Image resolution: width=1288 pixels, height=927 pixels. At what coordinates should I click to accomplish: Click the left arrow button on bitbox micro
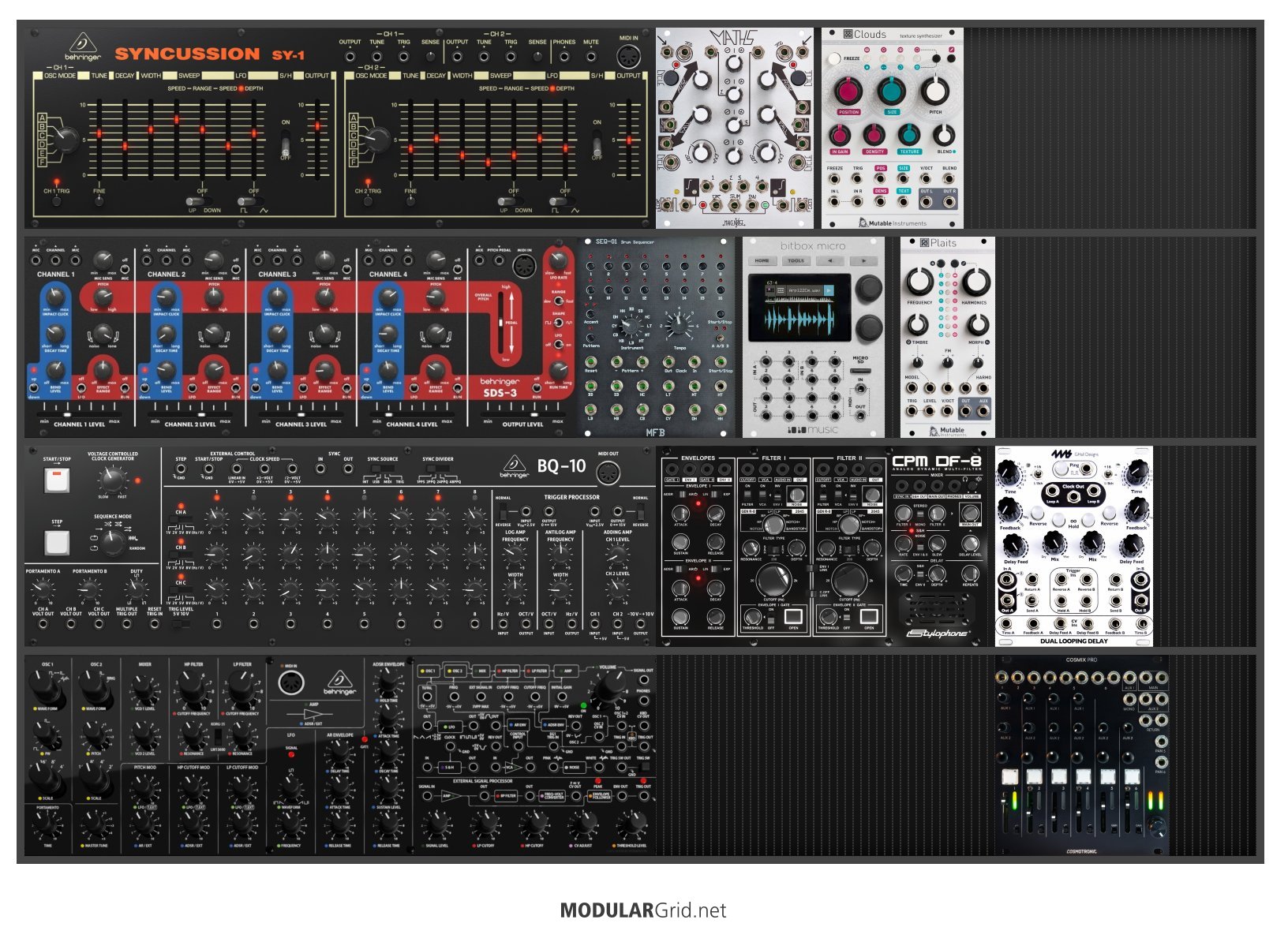[829, 260]
